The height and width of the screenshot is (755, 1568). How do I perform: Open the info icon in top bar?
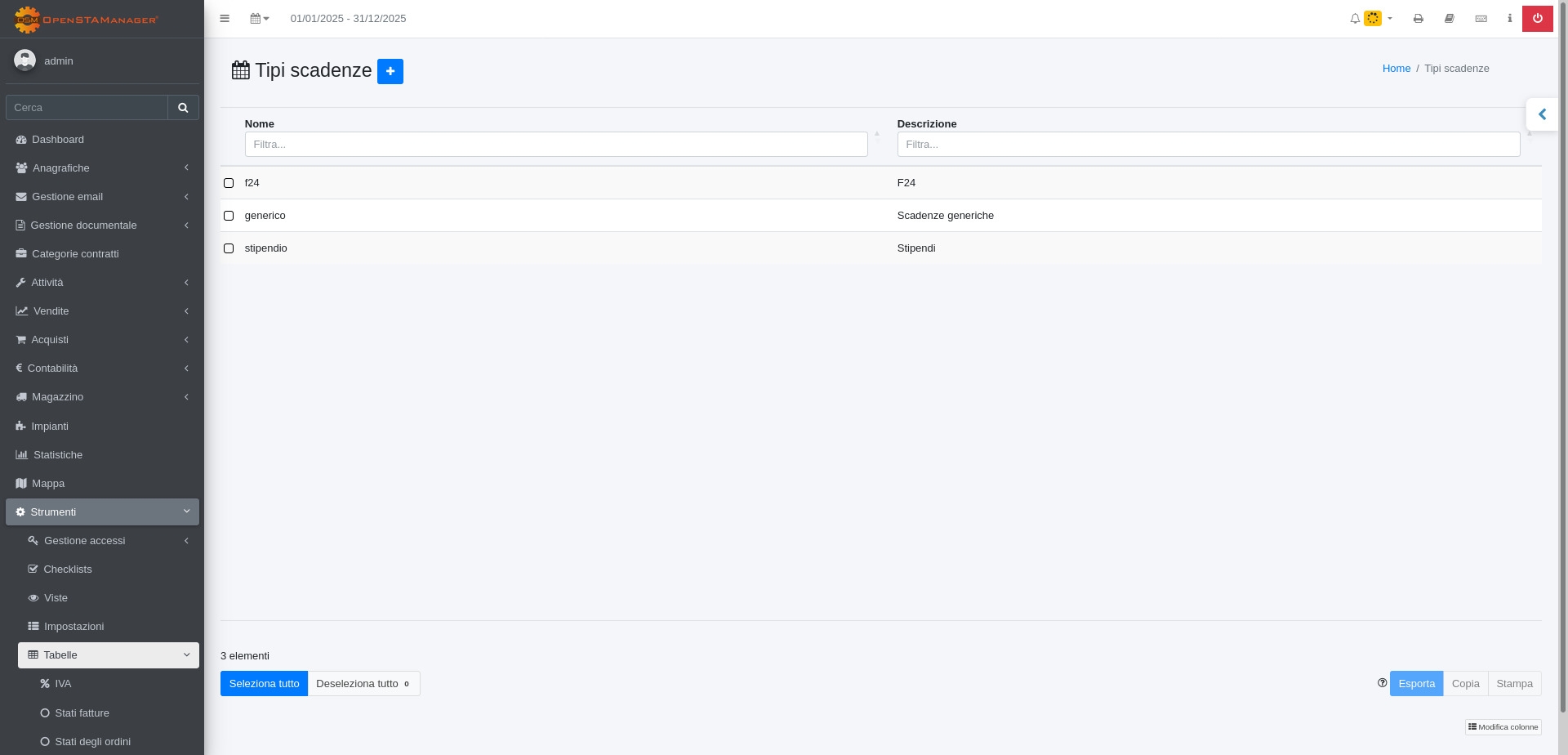coord(1509,19)
